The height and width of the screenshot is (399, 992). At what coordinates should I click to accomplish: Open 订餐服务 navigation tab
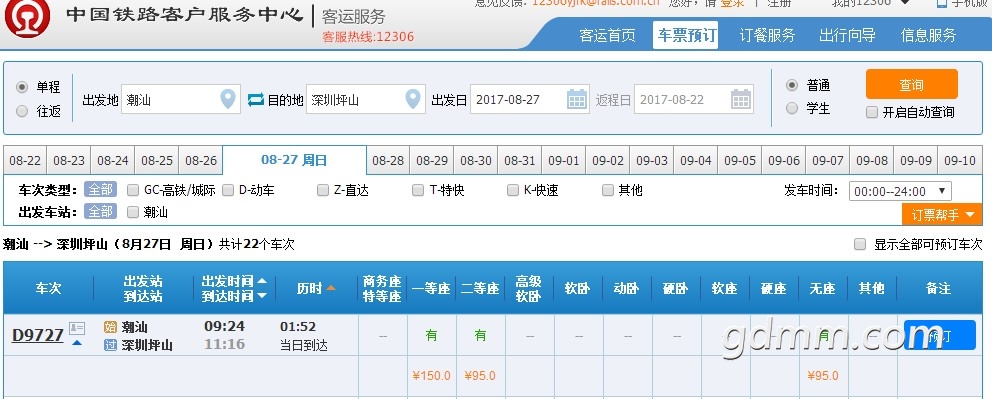pos(767,35)
